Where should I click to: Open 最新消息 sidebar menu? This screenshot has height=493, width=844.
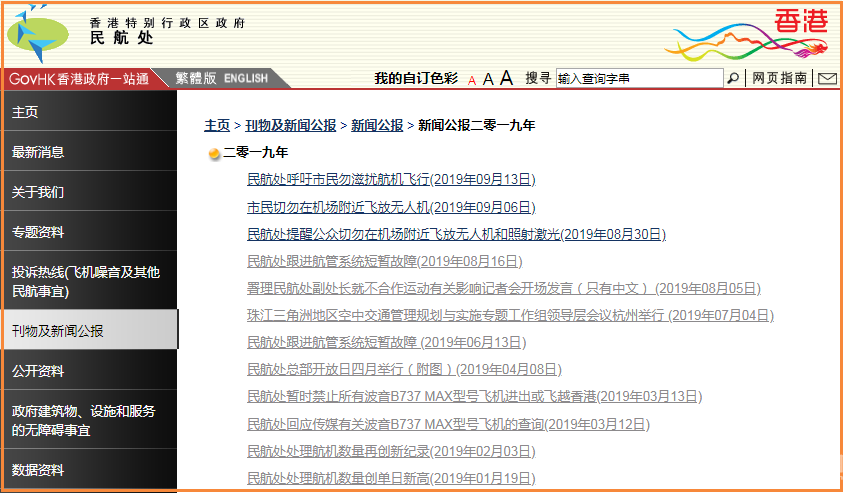[89, 152]
